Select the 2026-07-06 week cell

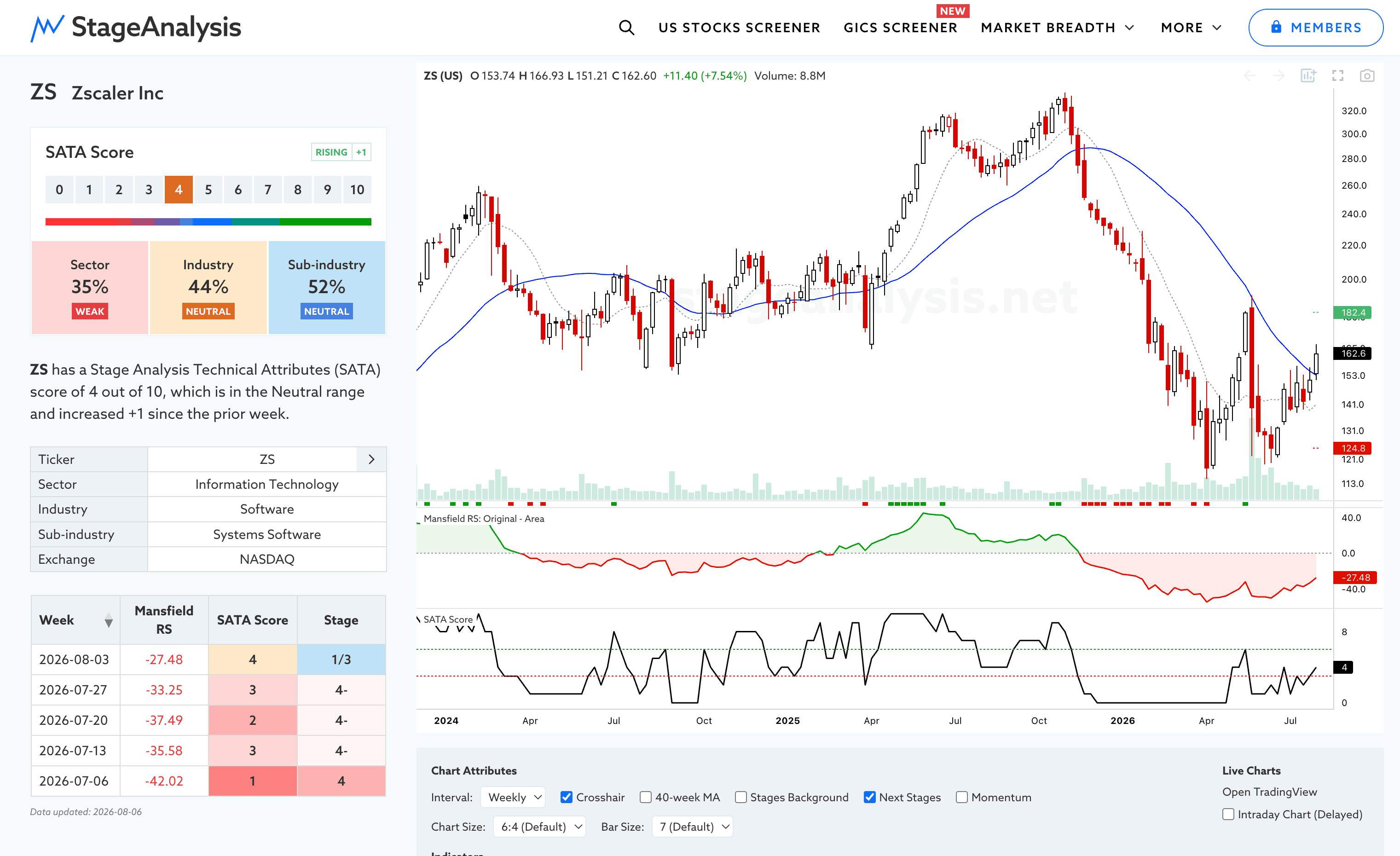(75, 781)
